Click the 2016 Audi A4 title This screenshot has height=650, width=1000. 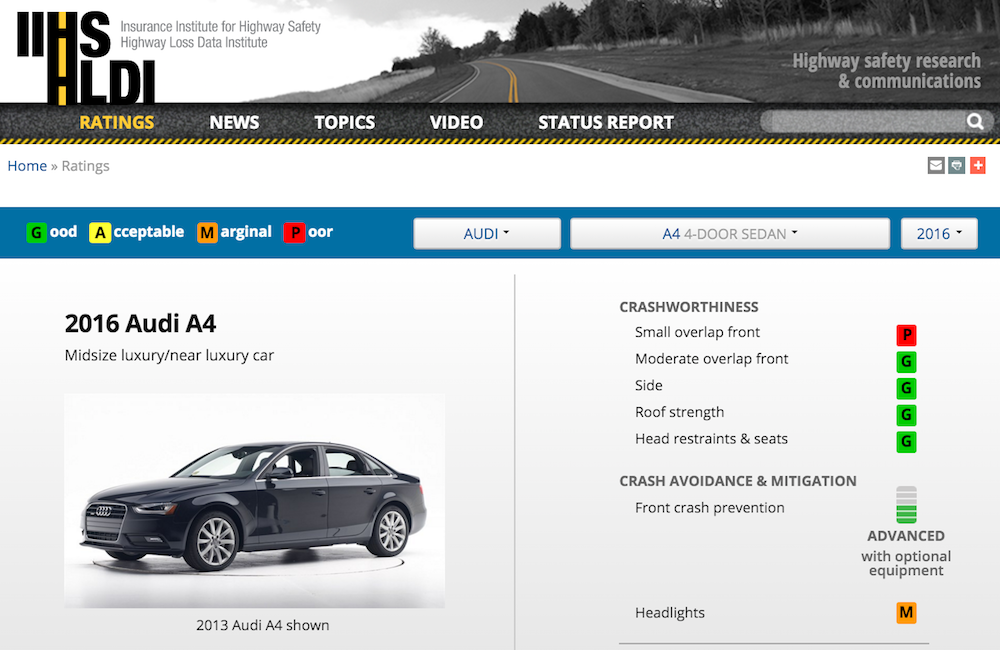coord(140,323)
